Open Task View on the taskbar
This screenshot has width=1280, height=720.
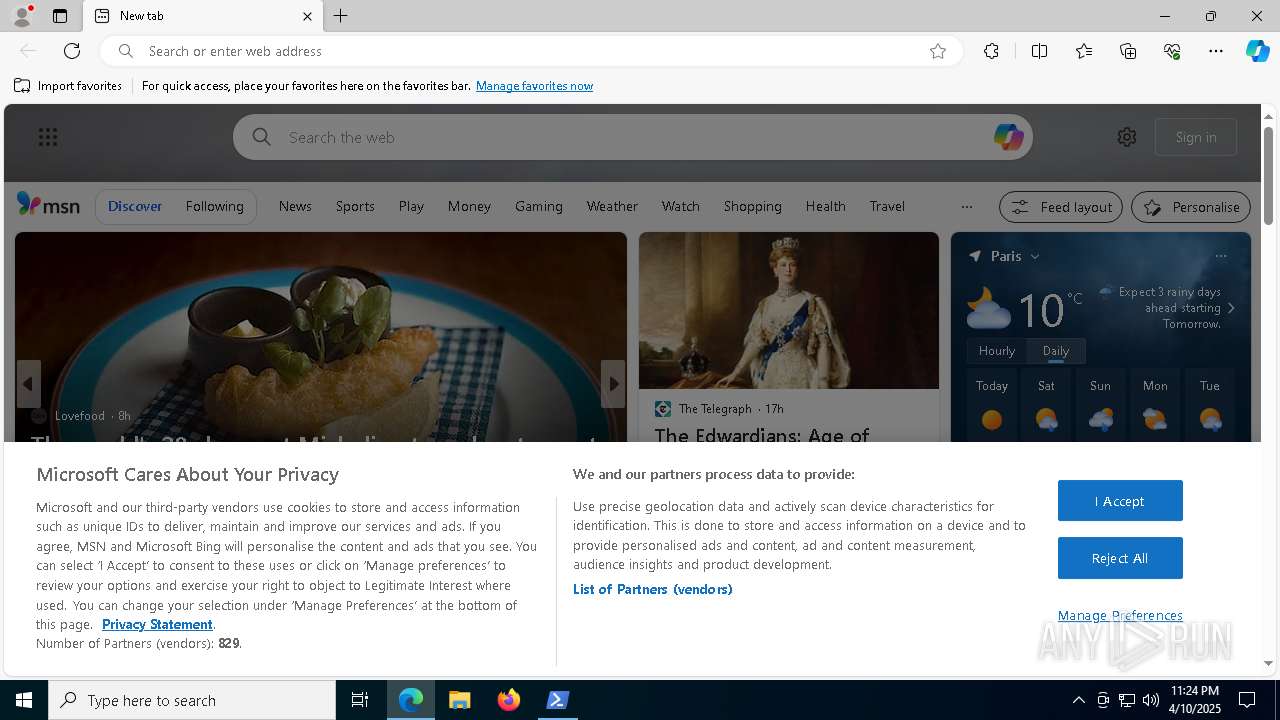click(x=360, y=700)
